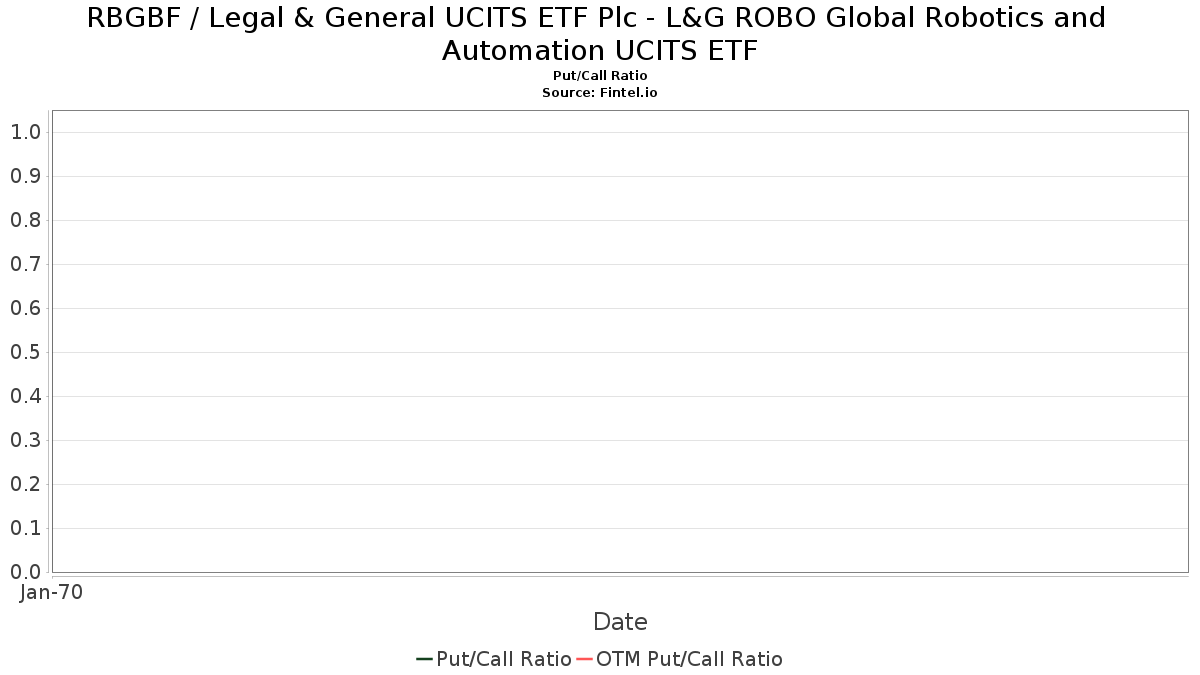1200x675 pixels.
Task: Click the 0.5 y-axis label
Action: [26, 352]
